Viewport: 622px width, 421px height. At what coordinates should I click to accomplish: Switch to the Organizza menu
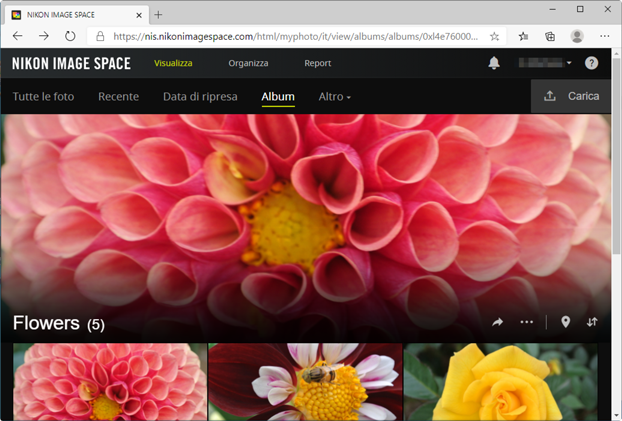coord(248,63)
